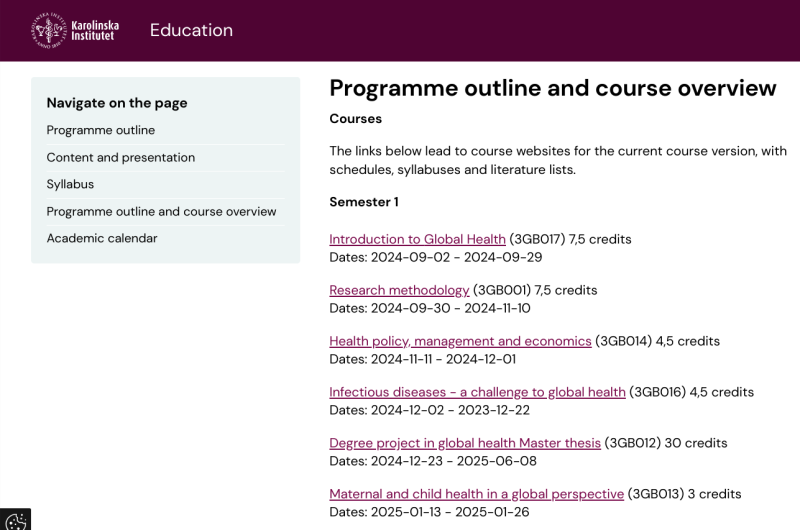Click the Semester 1 heading
This screenshot has height=530, width=800.
point(364,202)
